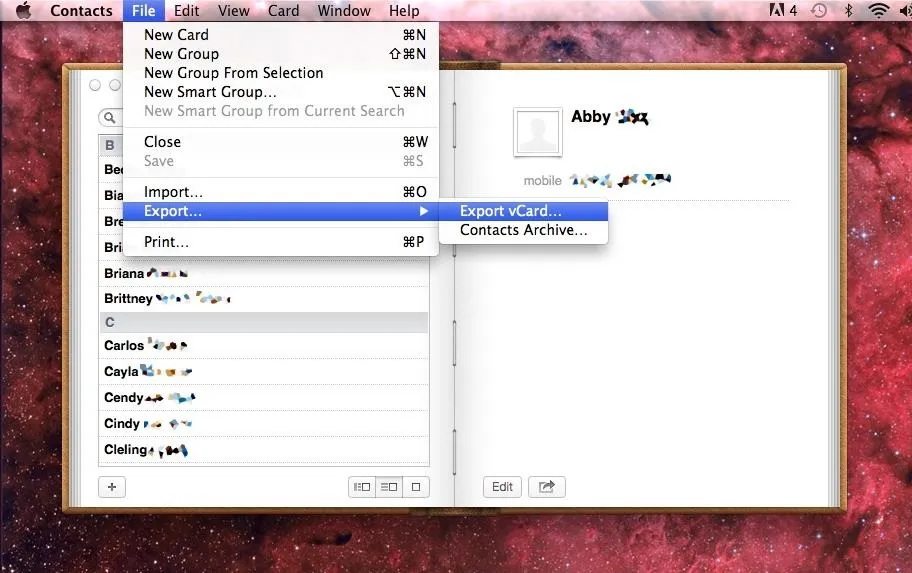
Task: Choose New Smart Group… item
Action: (x=281, y=92)
